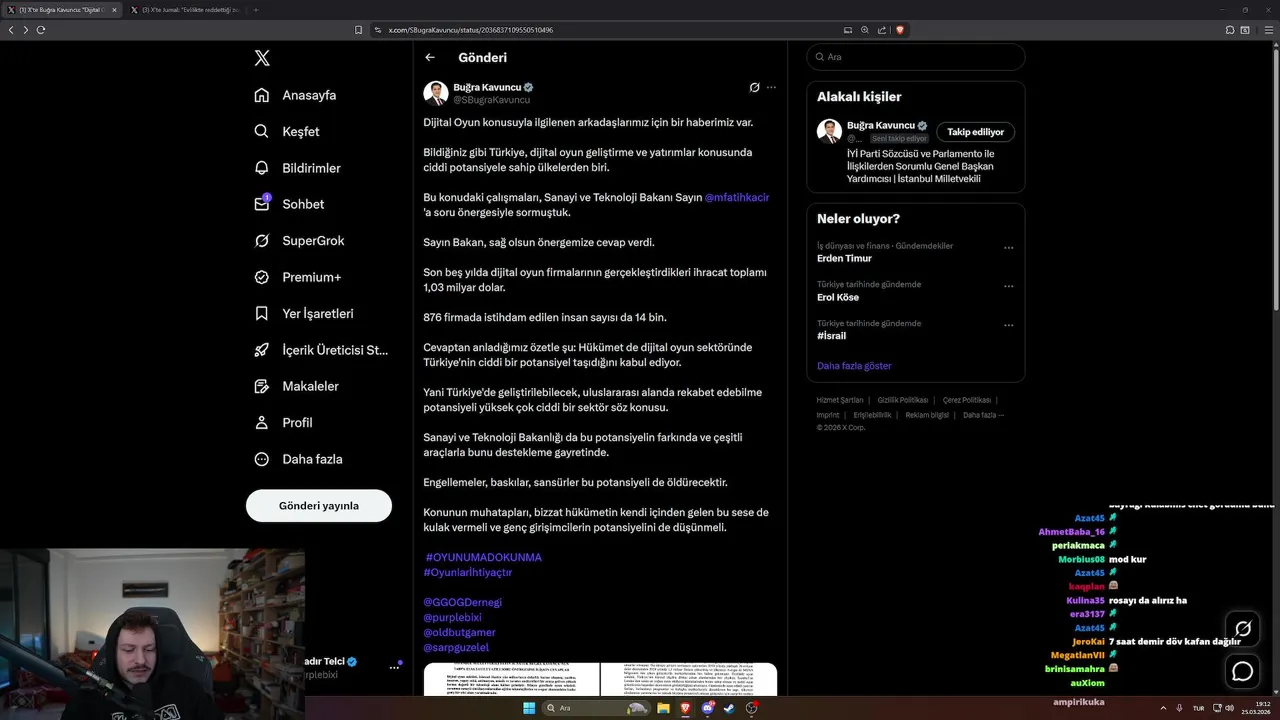Open Discord from taskbar
1280x720 pixels.
(x=708, y=708)
